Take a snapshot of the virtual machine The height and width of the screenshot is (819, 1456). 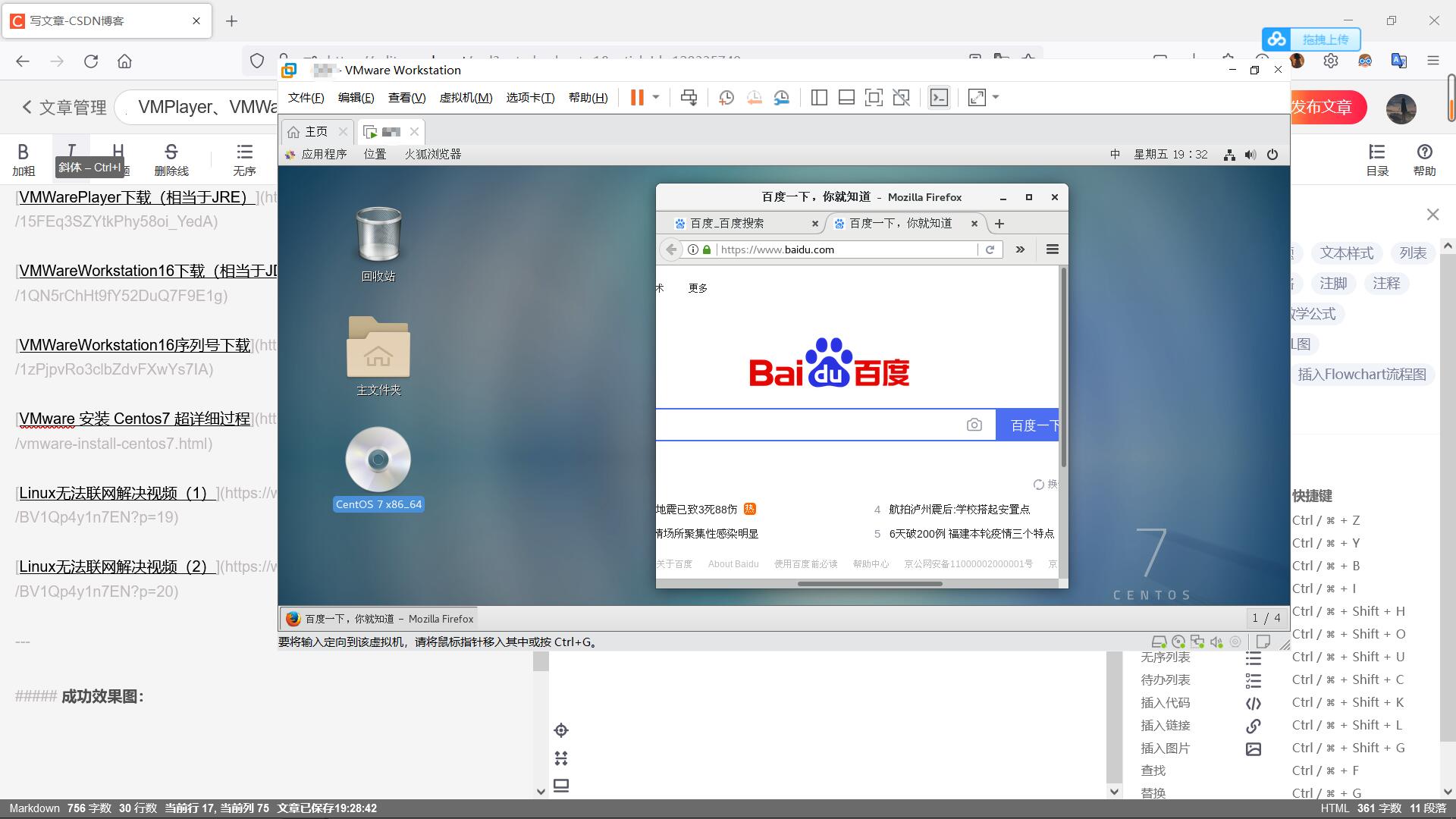tap(726, 97)
